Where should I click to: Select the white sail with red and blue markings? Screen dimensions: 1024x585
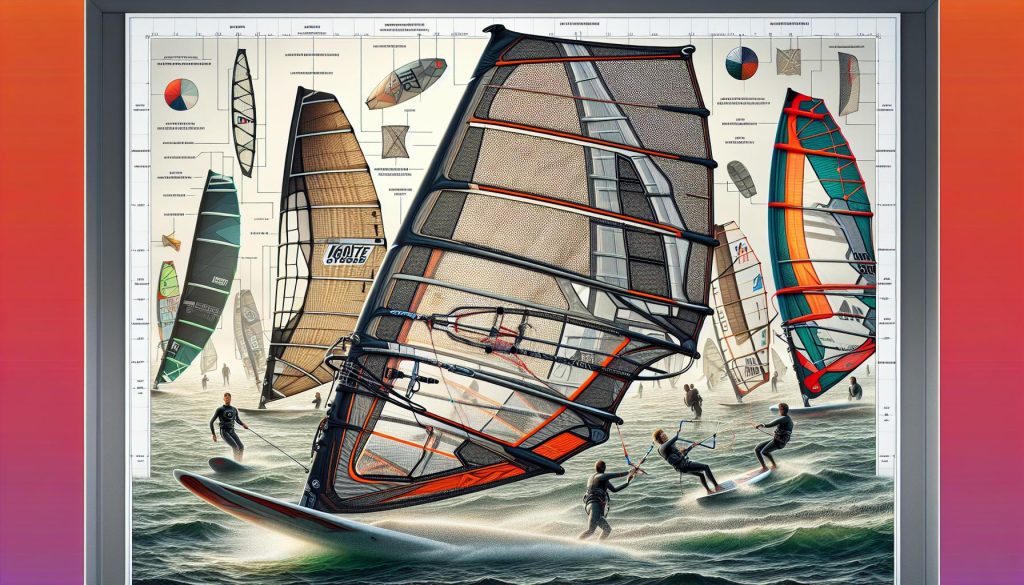click(739, 300)
